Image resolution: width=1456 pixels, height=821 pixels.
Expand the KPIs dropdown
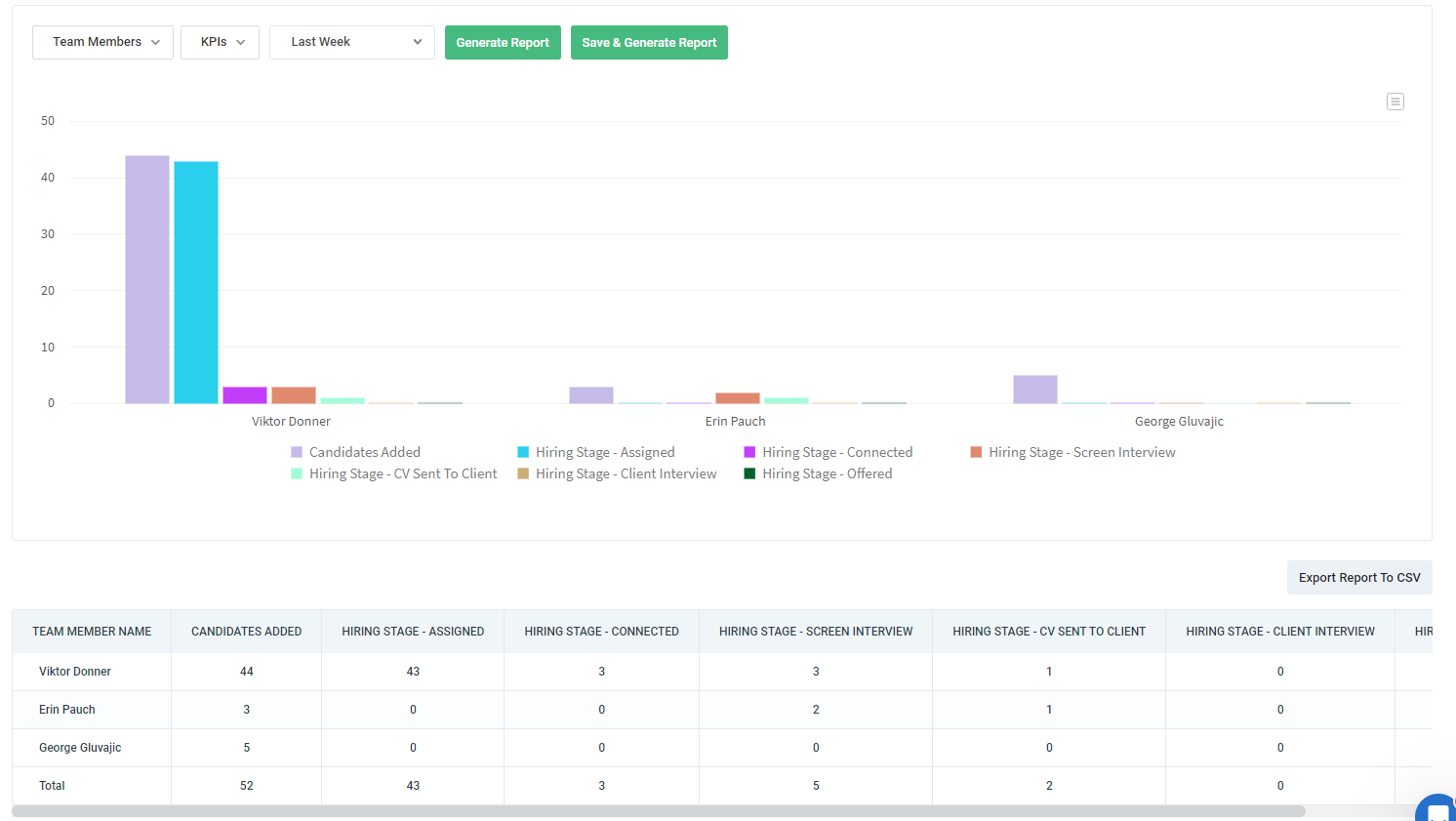click(x=220, y=42)
